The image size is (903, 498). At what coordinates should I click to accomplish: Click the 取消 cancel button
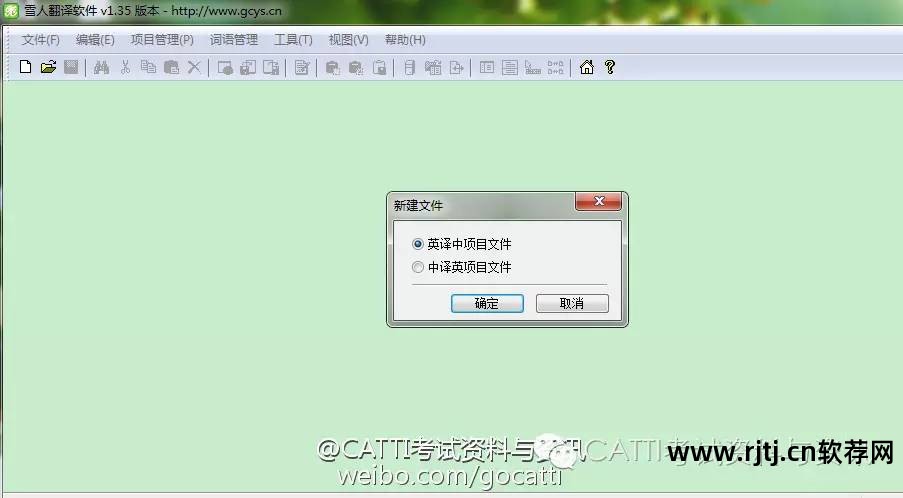coord(572,303)
